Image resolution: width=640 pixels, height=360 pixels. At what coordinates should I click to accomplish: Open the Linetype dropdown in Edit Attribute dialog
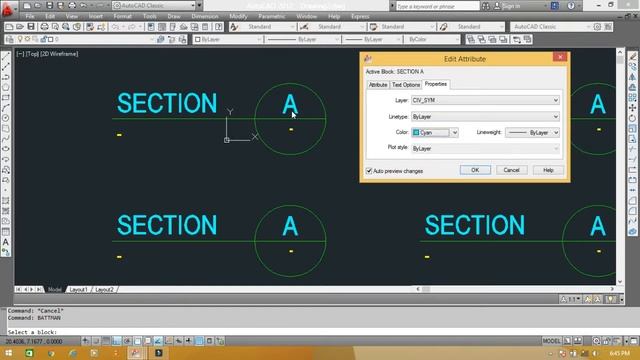tap(485, 117)
